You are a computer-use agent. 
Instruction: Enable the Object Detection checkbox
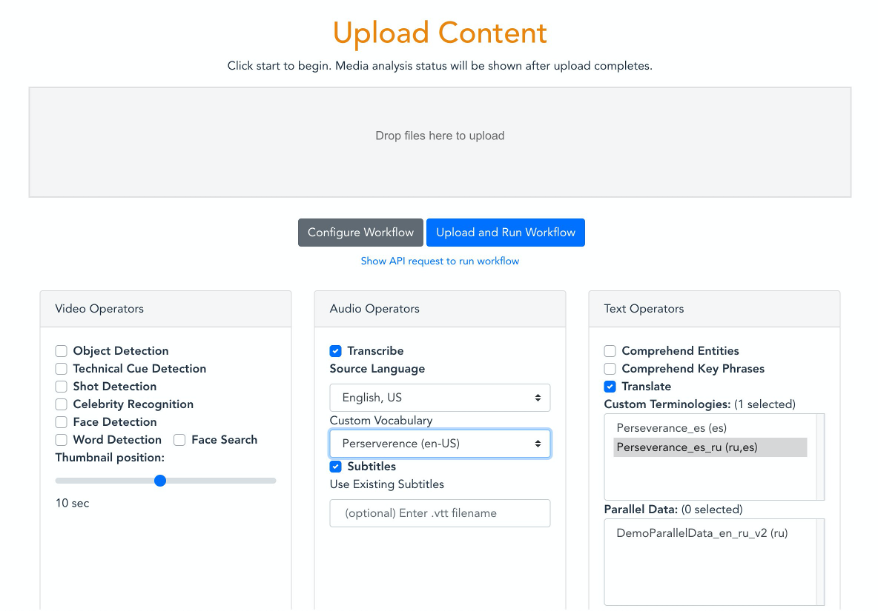pyautogui.click(x=61, y=351)
